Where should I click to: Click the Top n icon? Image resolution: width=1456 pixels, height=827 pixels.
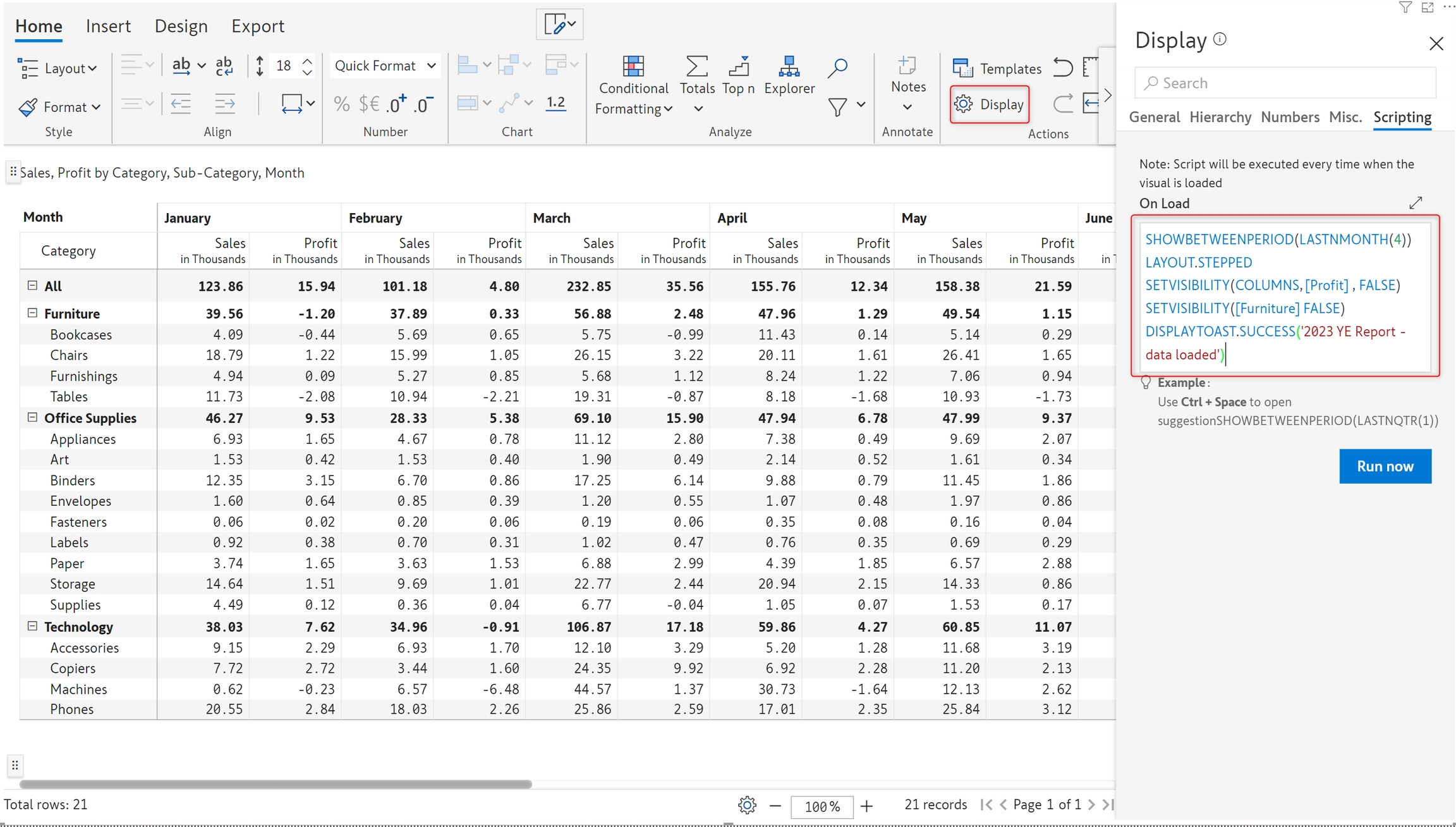click(738, 66)
